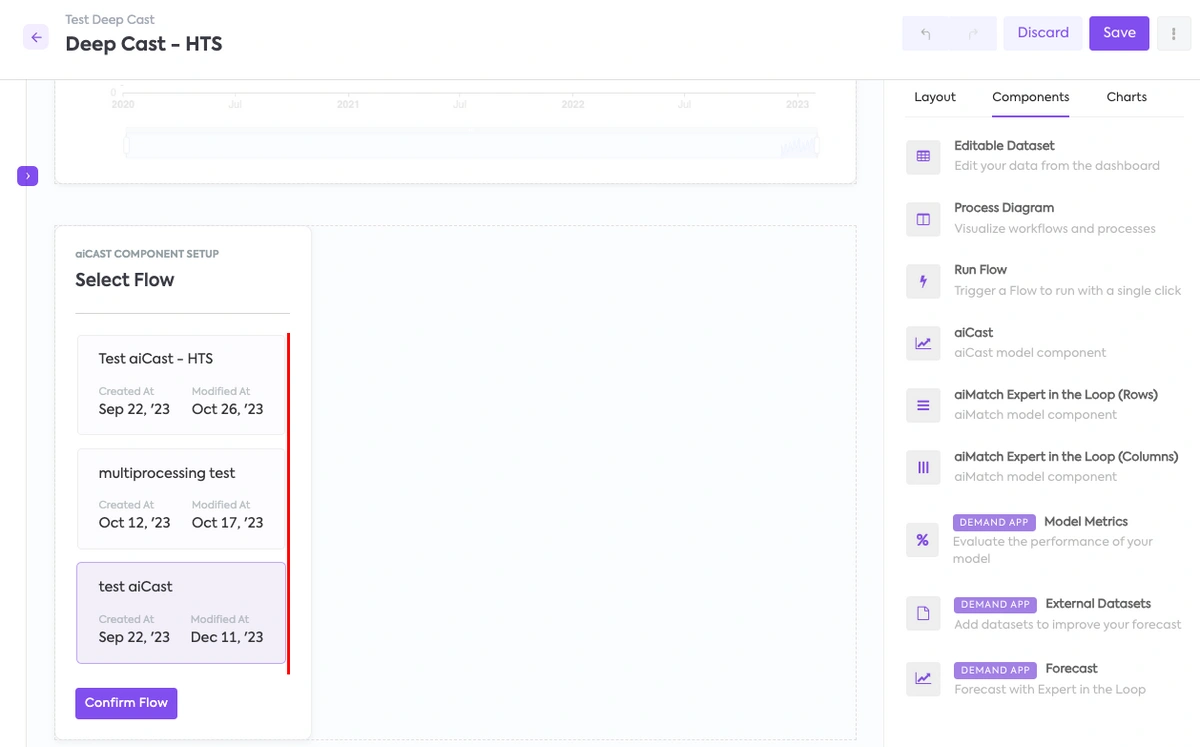Click the chart timeline range slider
This screenshot has width=1200, height=747.
coord(470,146)
